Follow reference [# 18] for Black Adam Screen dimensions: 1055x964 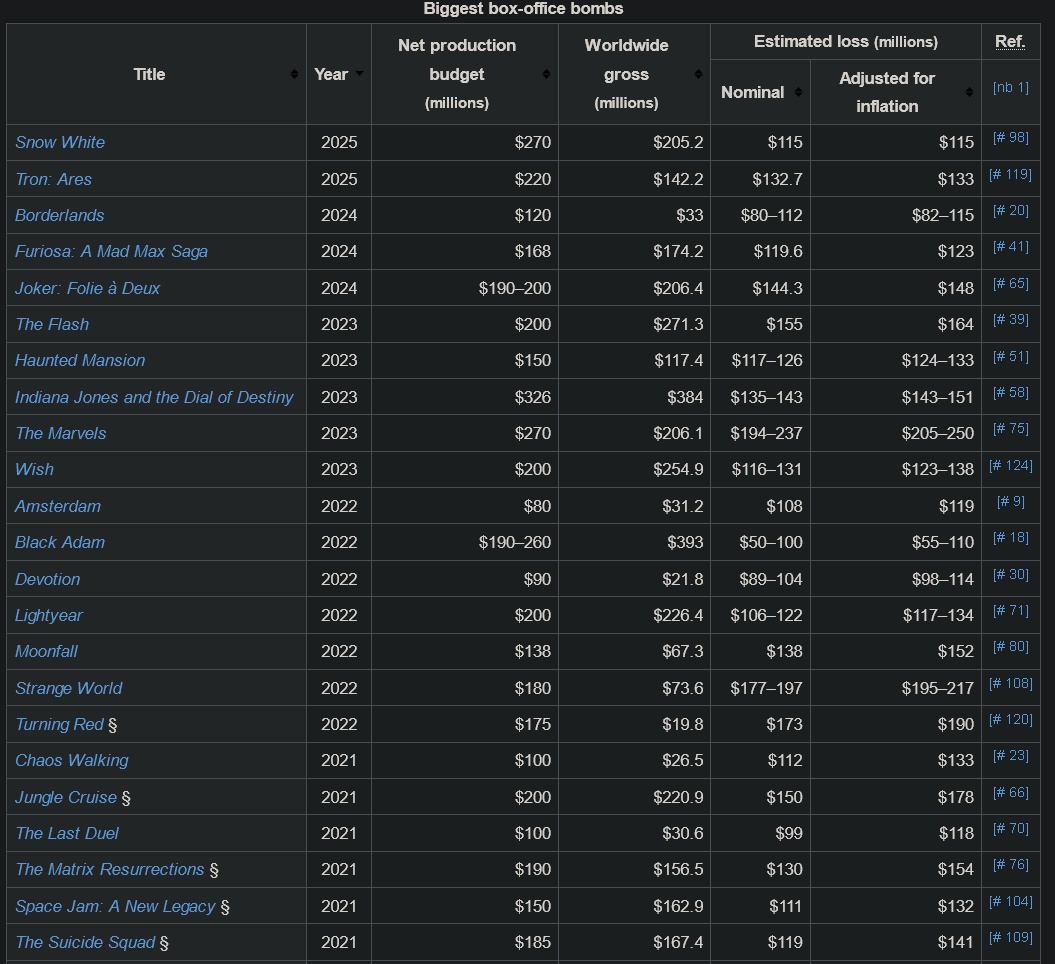coord(1011,537)
